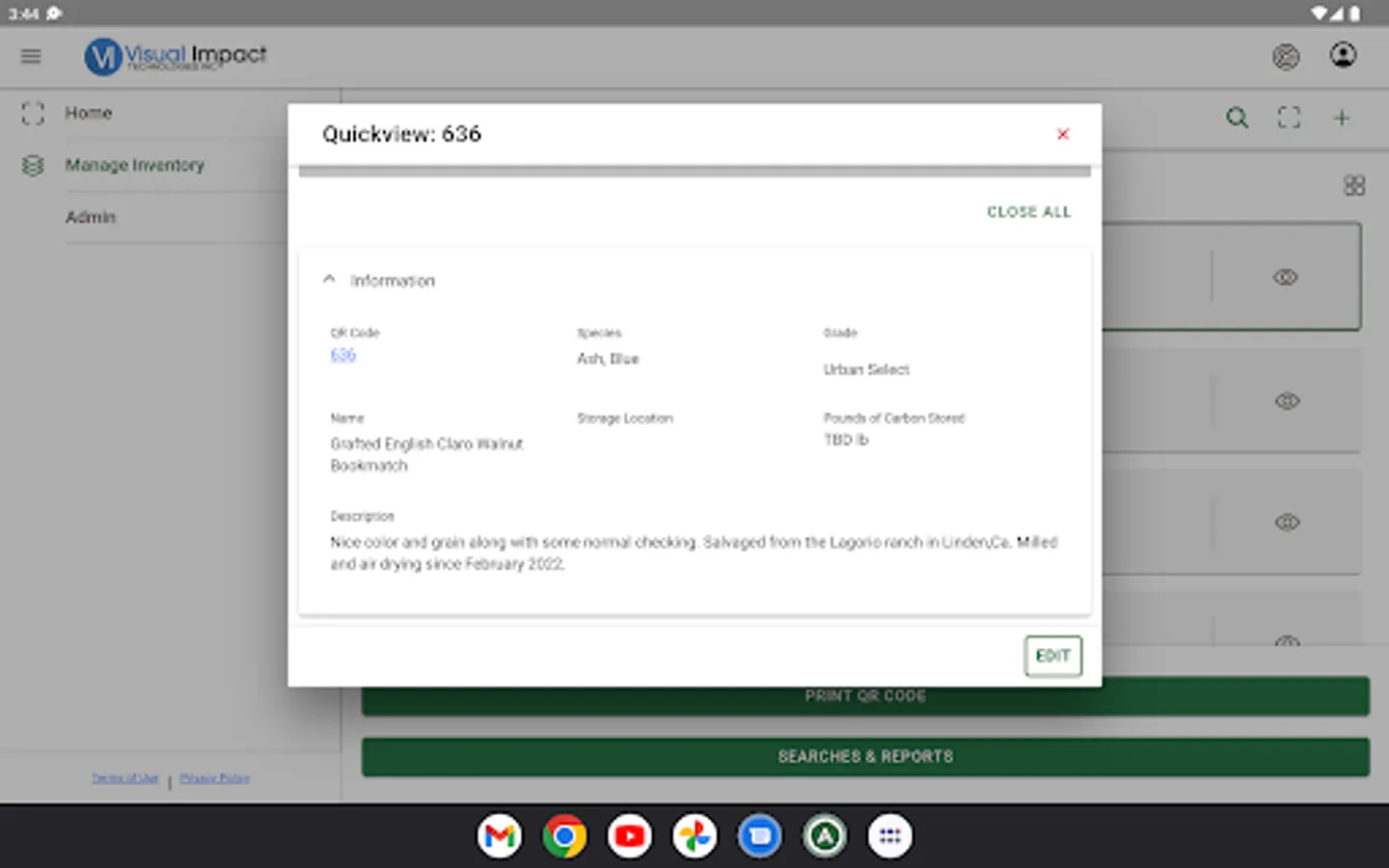Click the Information section heading
Viewport: 1389px width, 868px height.
(x=393, y=281)
